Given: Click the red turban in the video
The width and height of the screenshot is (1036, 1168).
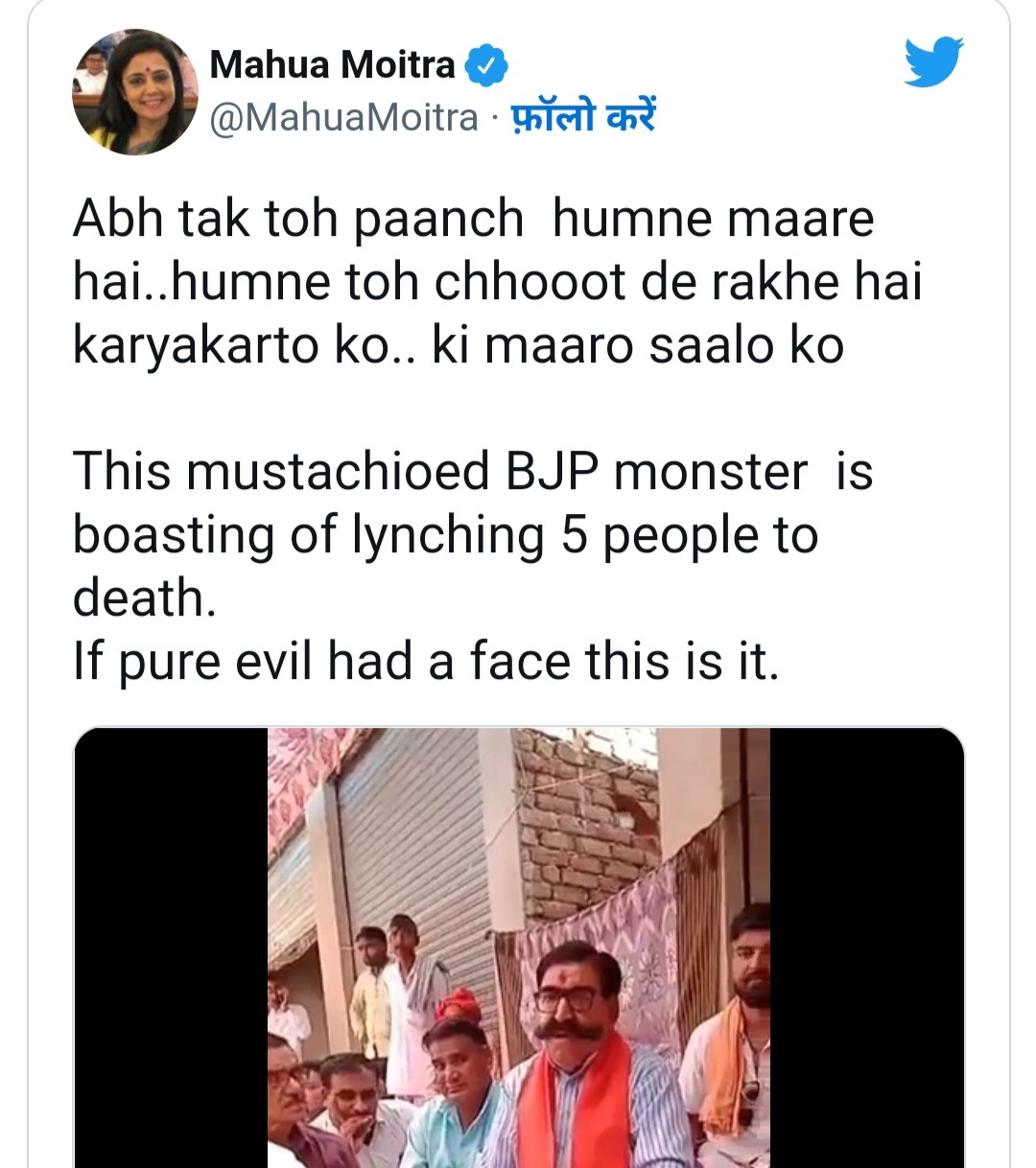Looking at the screenshot, I should tap(458, 1003).
